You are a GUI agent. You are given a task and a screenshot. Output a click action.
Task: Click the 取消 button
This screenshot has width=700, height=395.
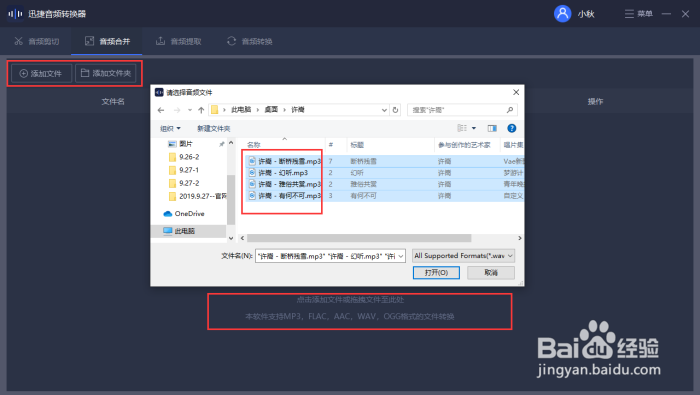(x=491, y=272)
